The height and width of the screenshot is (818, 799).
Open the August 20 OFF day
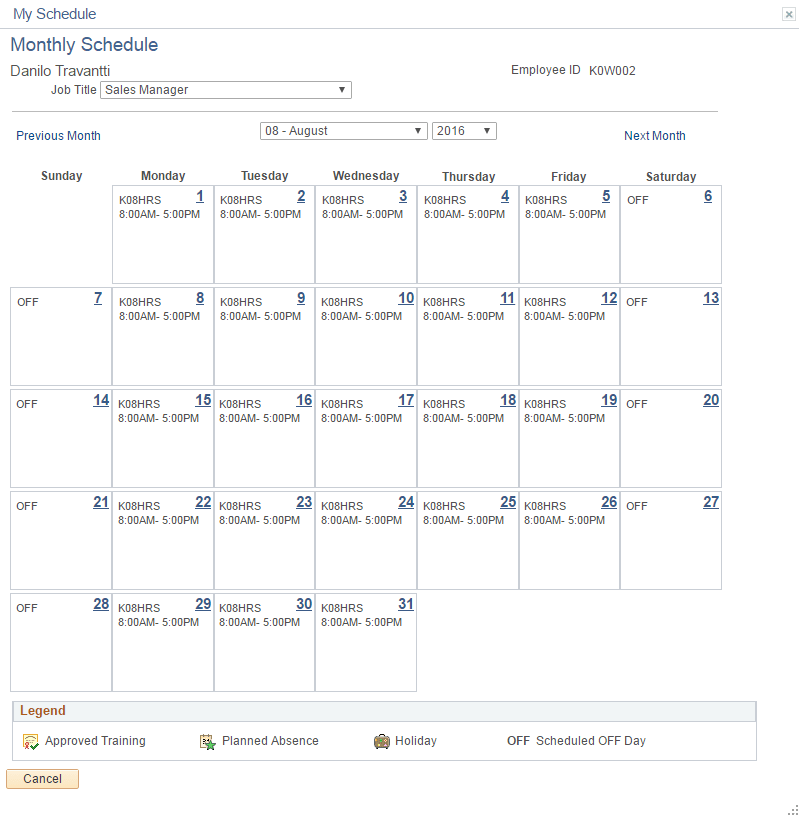point(710,400)
